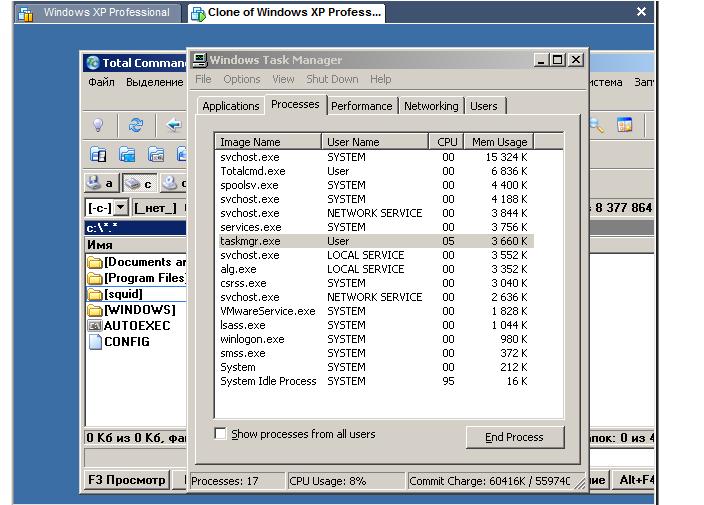Switch to the Processes tab
Viewport: 704px width, 505px height.
[x=295, y=104]
